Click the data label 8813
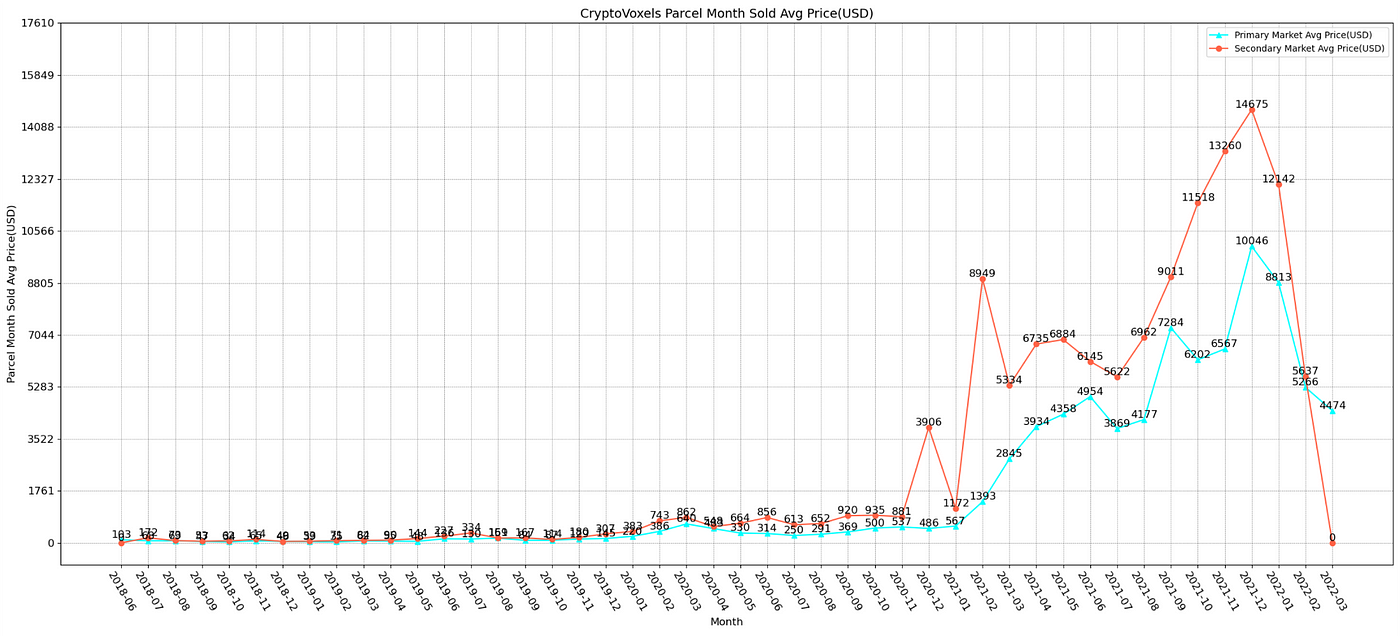This screenshot has height=636, width=1400. point(1278,277)
